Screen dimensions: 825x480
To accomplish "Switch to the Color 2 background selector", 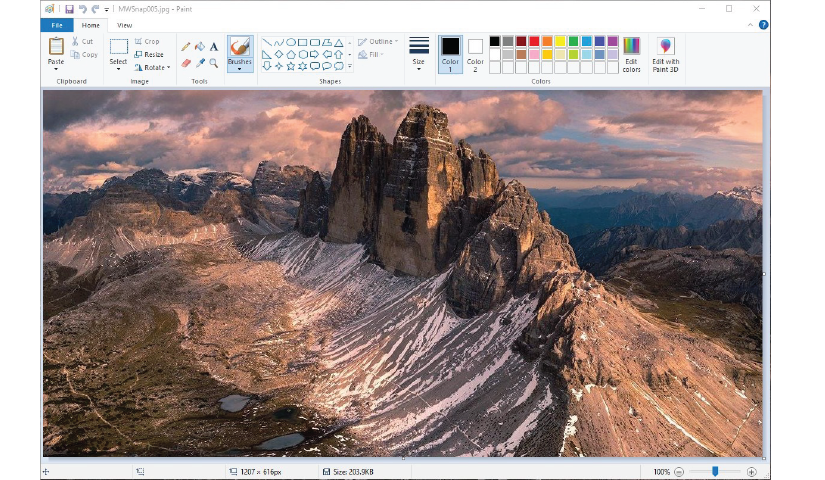I will (475, 55).
